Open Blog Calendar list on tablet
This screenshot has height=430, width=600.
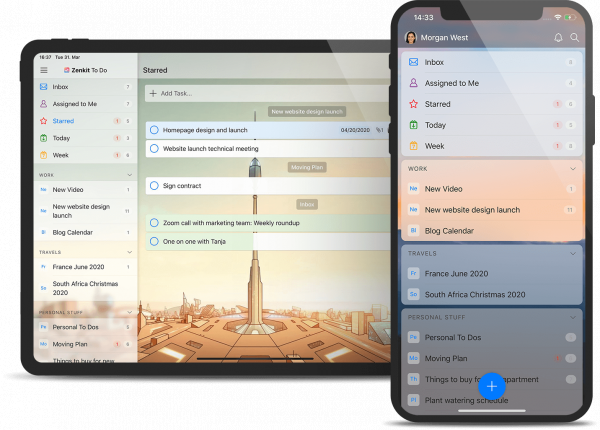(x=73, y=232)
